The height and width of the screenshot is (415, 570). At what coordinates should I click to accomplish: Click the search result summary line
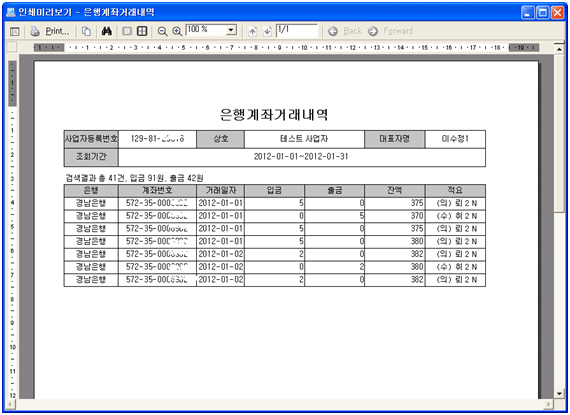click(134, 178)
